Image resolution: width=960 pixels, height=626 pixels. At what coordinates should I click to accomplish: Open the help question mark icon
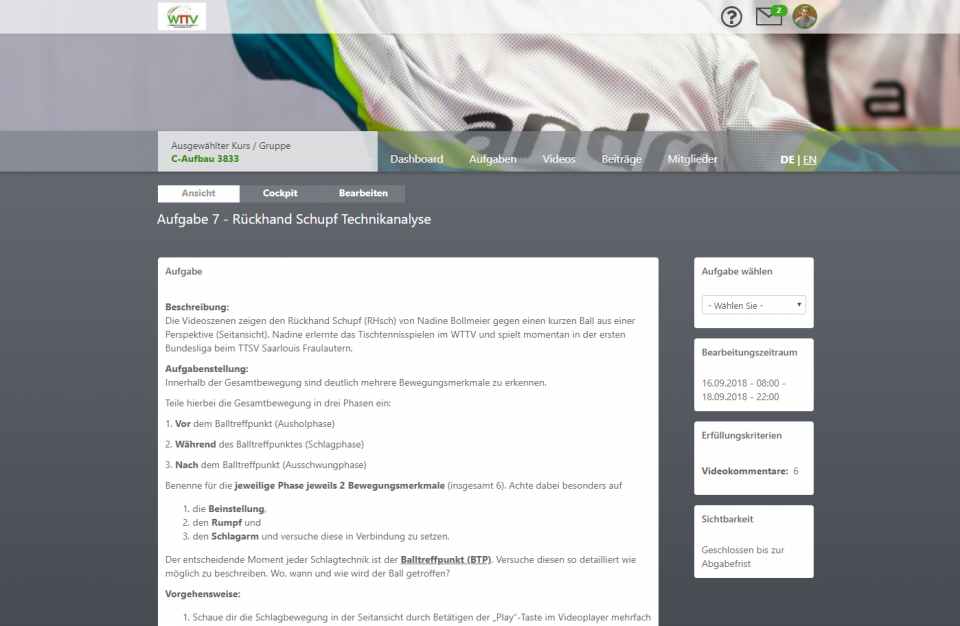point(732,17)
